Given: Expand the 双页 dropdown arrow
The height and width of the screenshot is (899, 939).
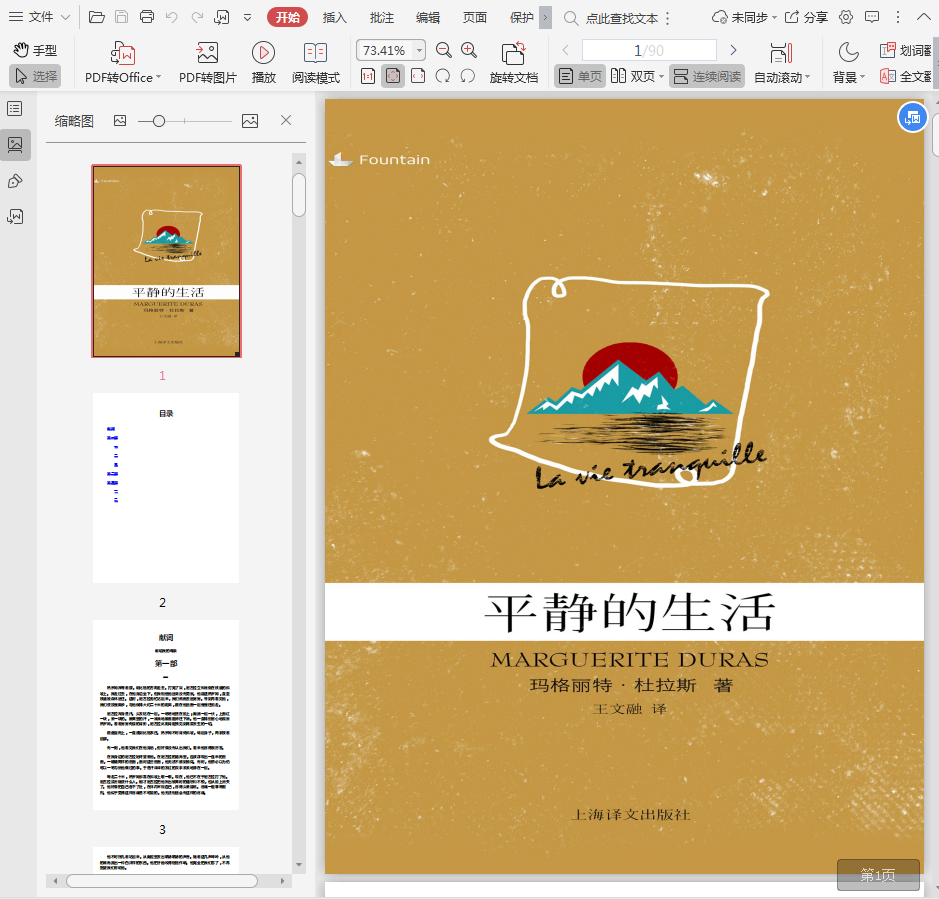Looking at the screenshot, I should tap(661, 77).
